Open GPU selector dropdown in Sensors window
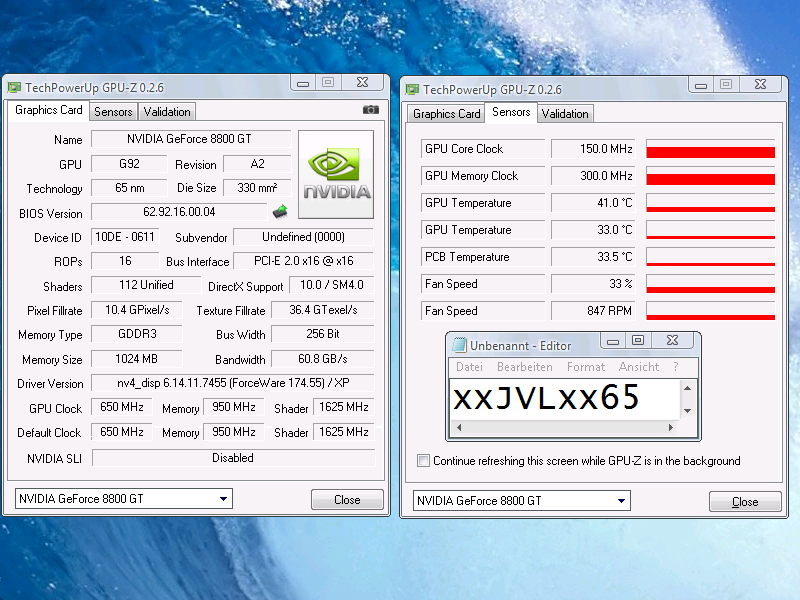 (x=621, y=501)
